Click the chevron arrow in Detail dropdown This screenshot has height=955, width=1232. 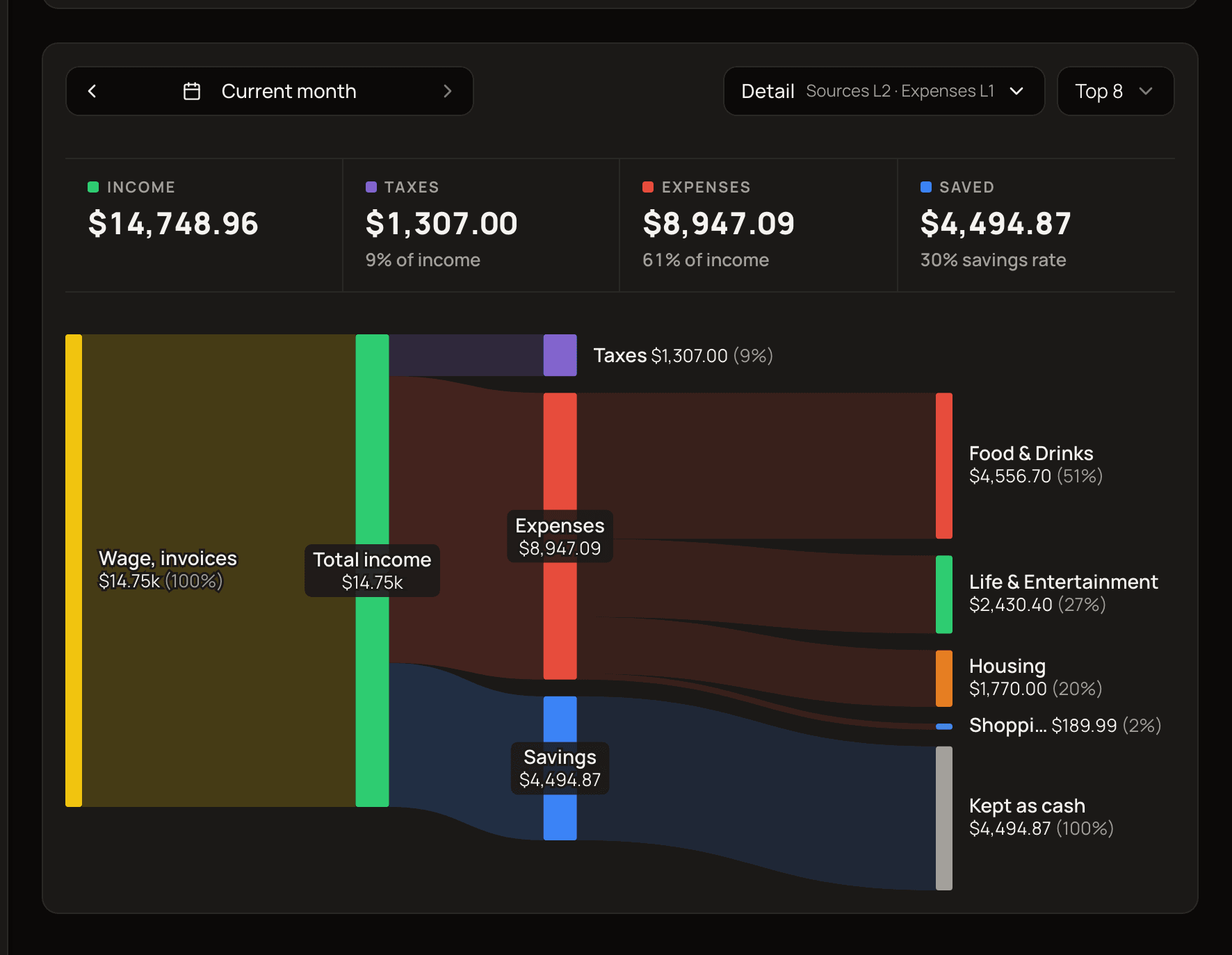pyautogui.click(x=1016, y=91)
